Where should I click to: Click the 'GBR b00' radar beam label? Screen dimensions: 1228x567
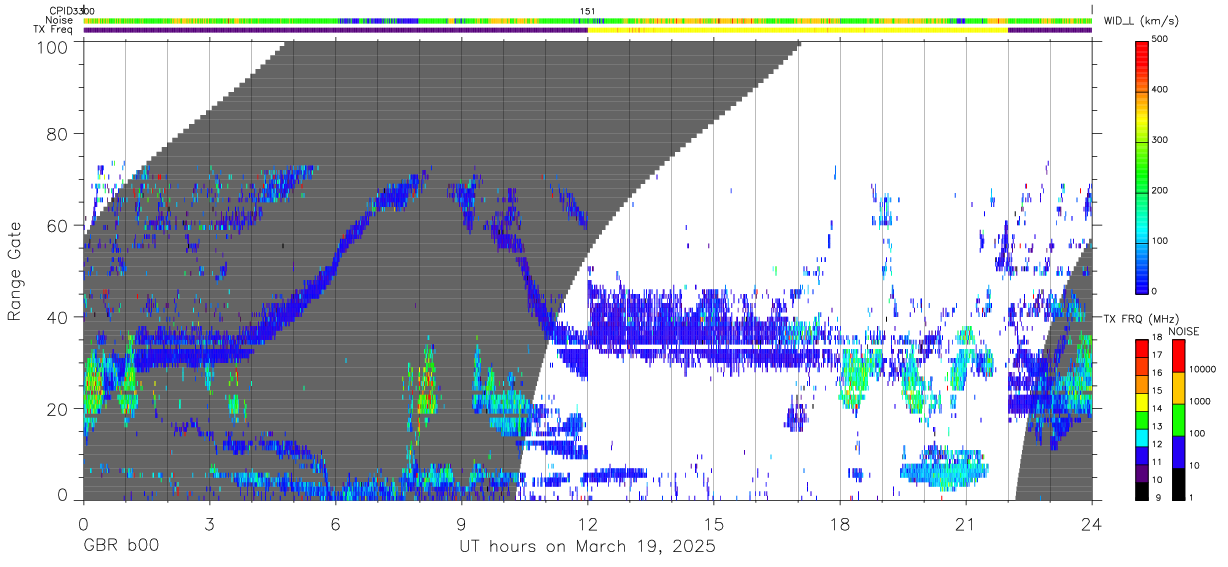pos(120,547)
